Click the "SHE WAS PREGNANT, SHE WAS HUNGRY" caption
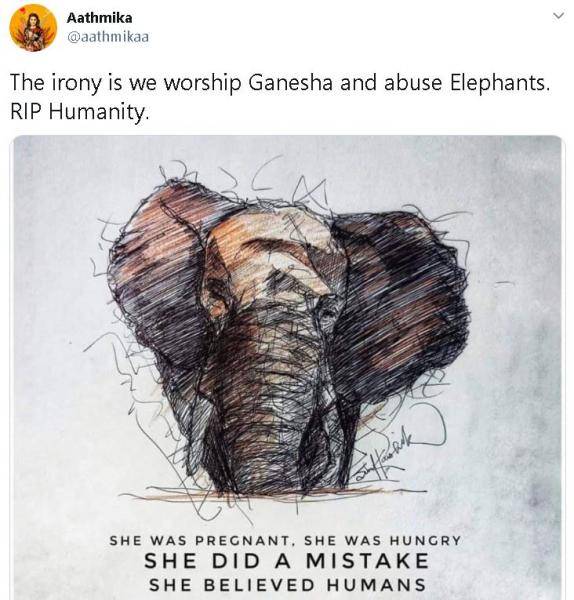This screenshot has height=600, width=574. (285, 541)
